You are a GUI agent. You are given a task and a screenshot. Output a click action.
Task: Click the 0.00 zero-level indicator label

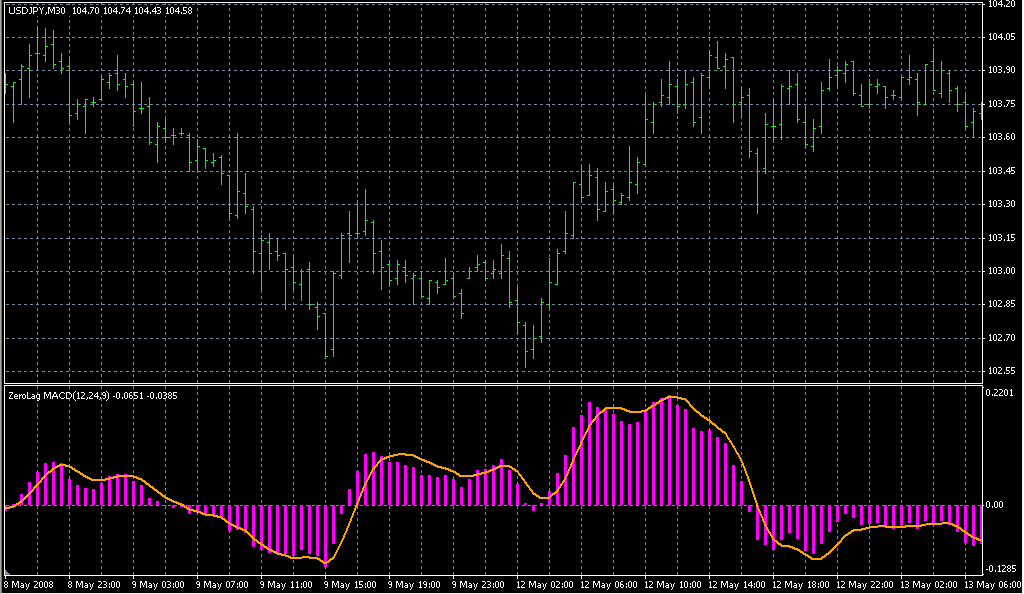[996, 505]
